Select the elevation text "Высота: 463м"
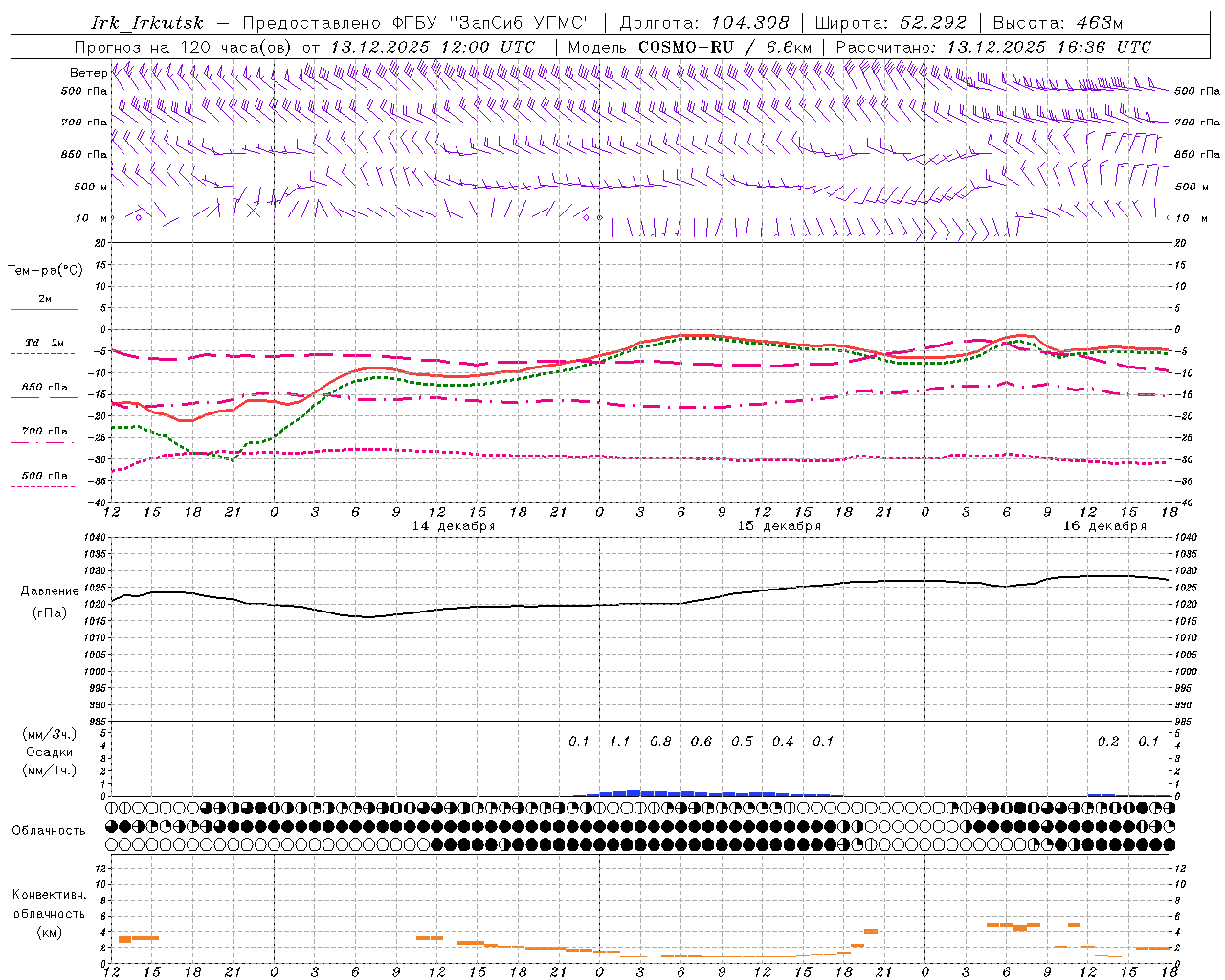The height and width of the screenshot is (980, 1225). (1058, 23)
